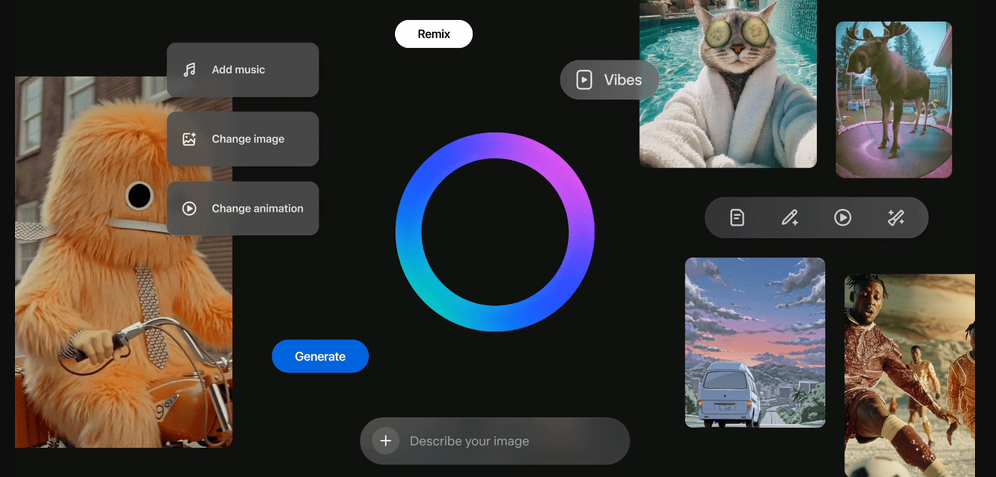Tap the play icon inside the Vibes pill
Viewport: 996px width, 477px height.
click(x=584, y=80)
